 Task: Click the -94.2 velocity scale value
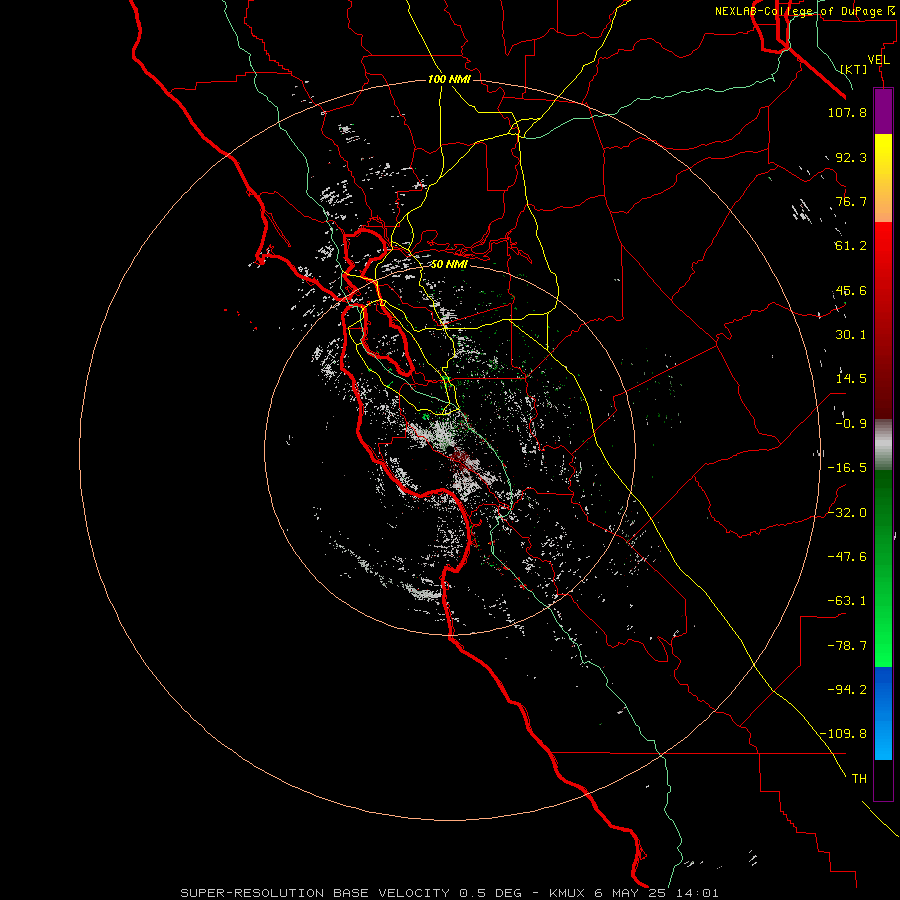pos(847,689)
